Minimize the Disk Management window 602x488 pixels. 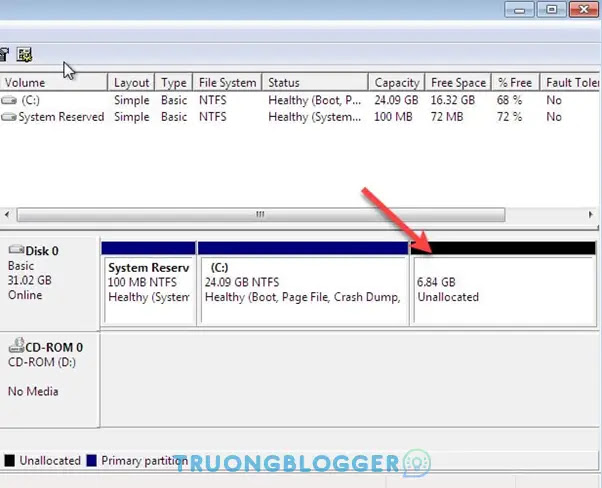[x=519, y=10]
